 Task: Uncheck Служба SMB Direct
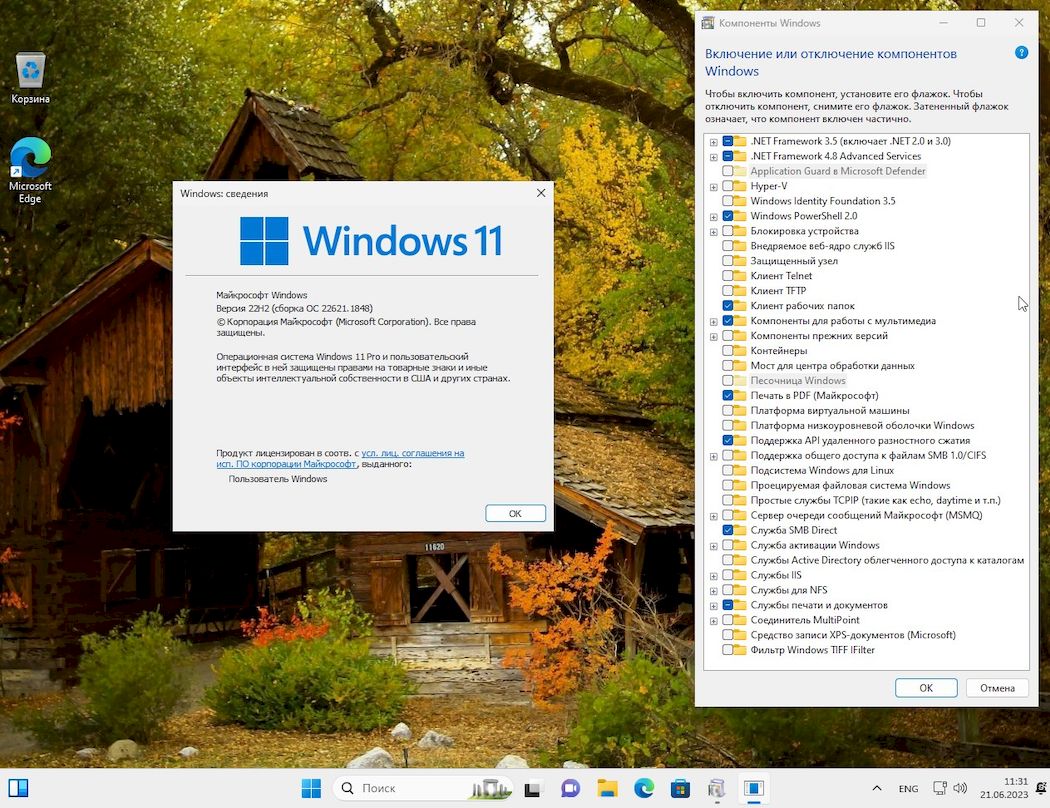(x=727, y=530)
